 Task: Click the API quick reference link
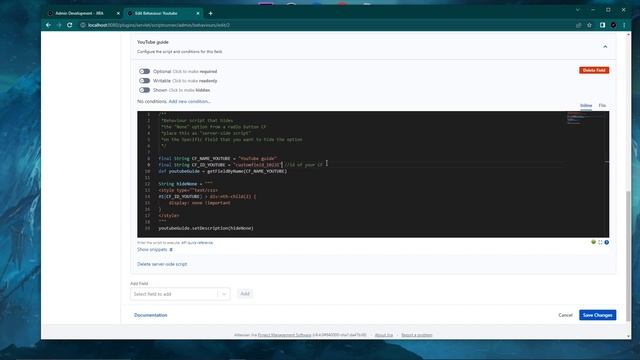coord(197,242)
